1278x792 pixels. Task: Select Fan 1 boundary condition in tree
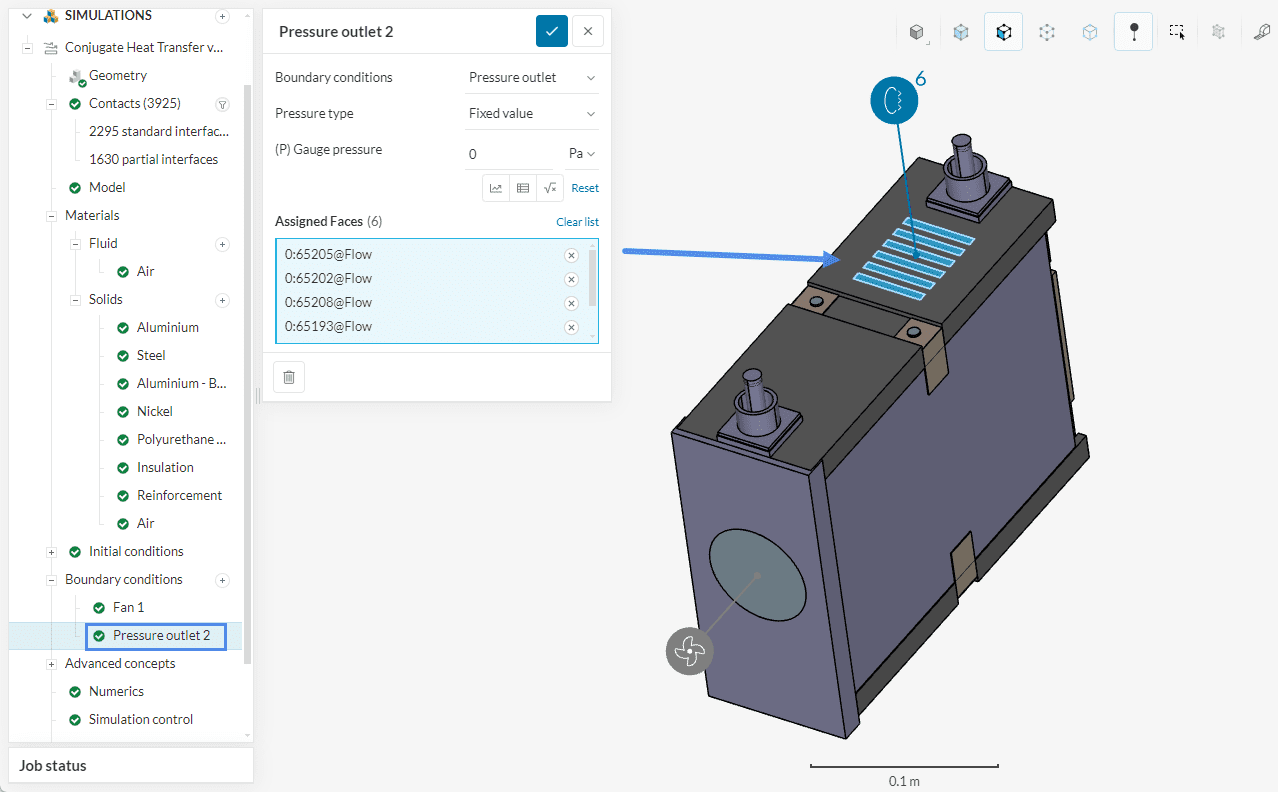128,608
